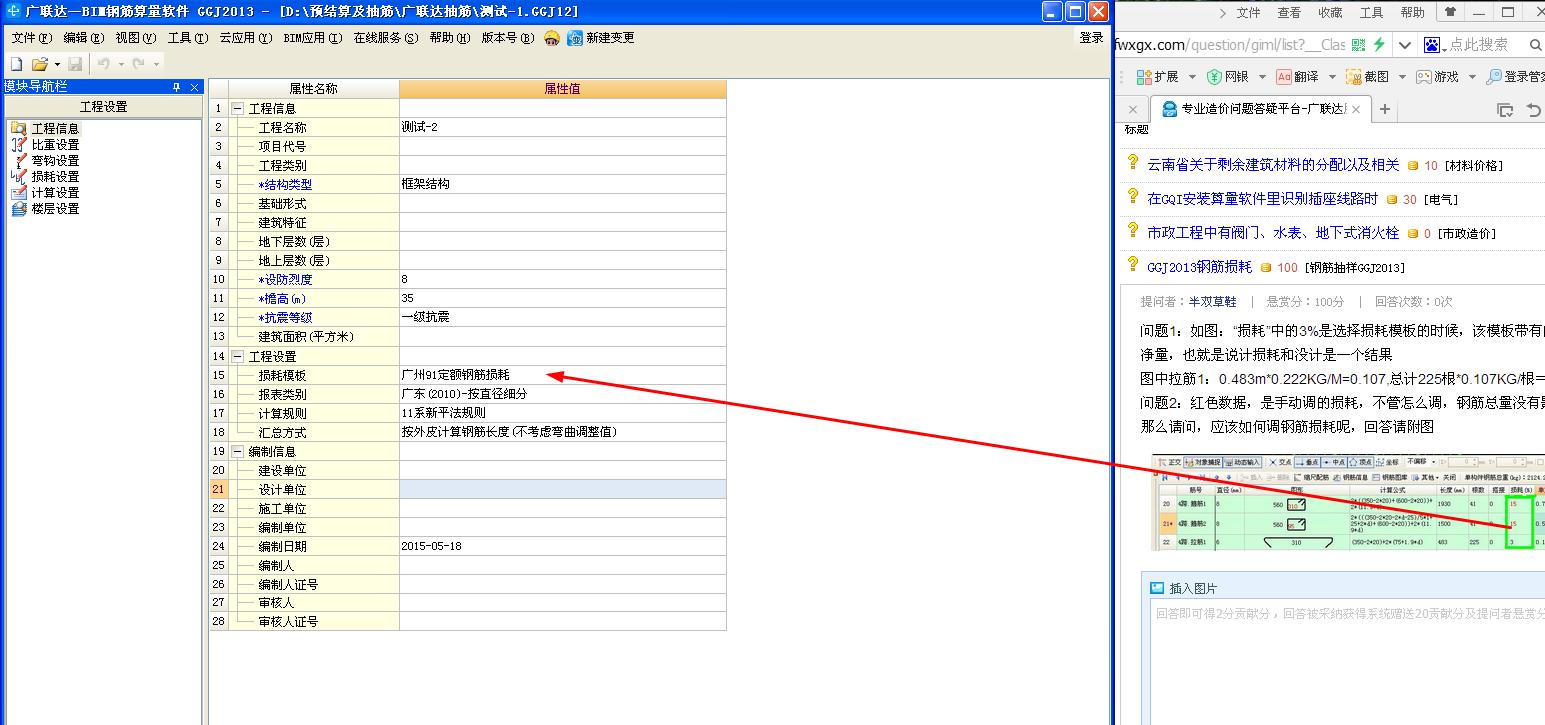This screenshot has height=725, width=1545.
Task: Open the 网银 dropdown arrow in browser toolbar
Action: coord(1262,77)
